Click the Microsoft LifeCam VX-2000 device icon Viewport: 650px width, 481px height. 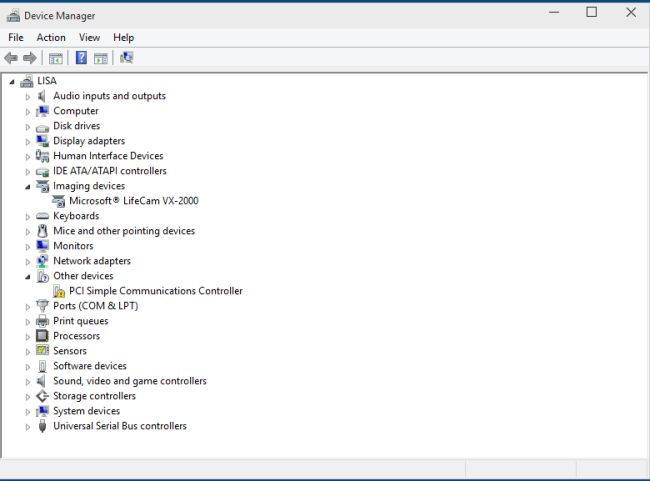[x=58, y=201]
